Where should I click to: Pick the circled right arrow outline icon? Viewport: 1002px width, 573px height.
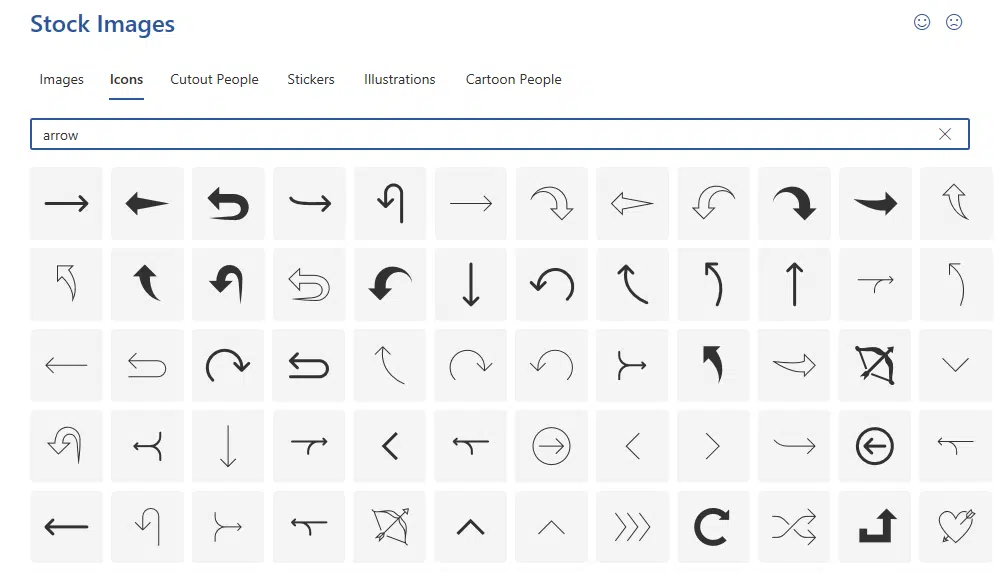(551, 446)
